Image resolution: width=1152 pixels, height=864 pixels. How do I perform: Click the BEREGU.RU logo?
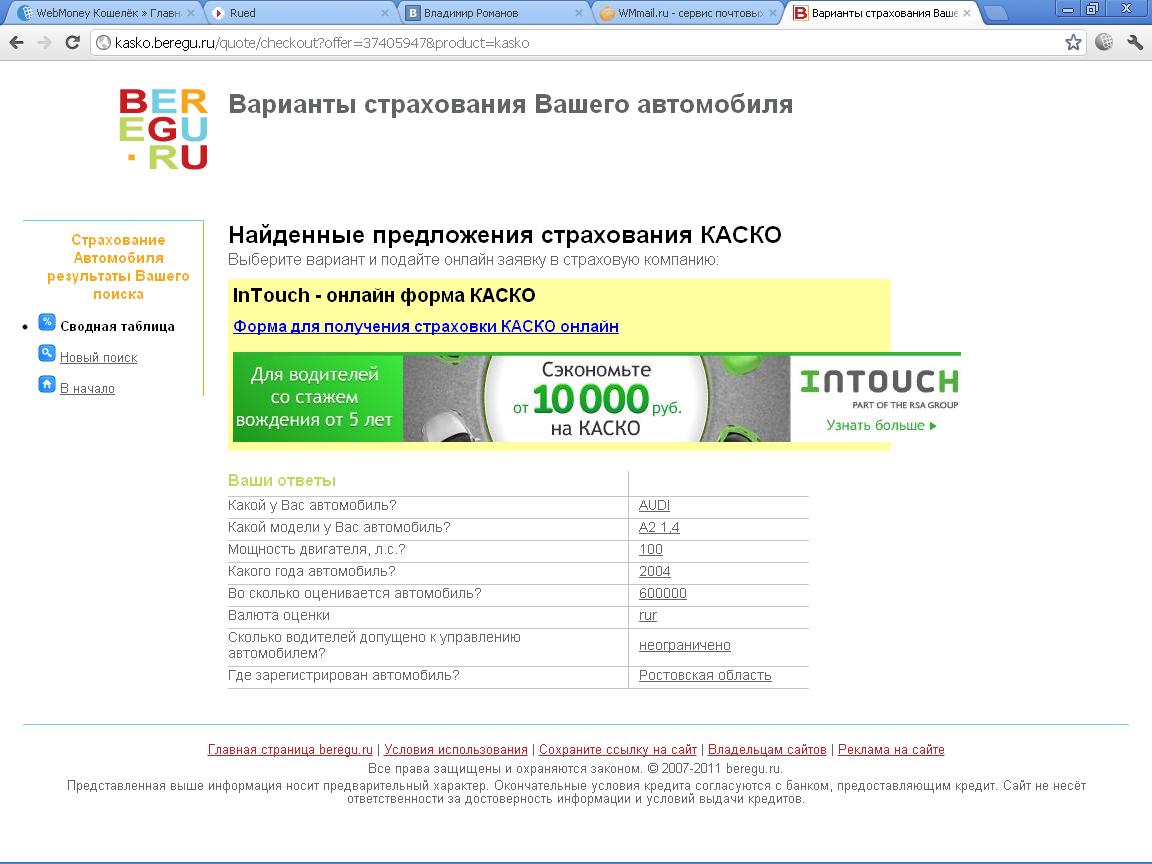[x=163, y=129]
